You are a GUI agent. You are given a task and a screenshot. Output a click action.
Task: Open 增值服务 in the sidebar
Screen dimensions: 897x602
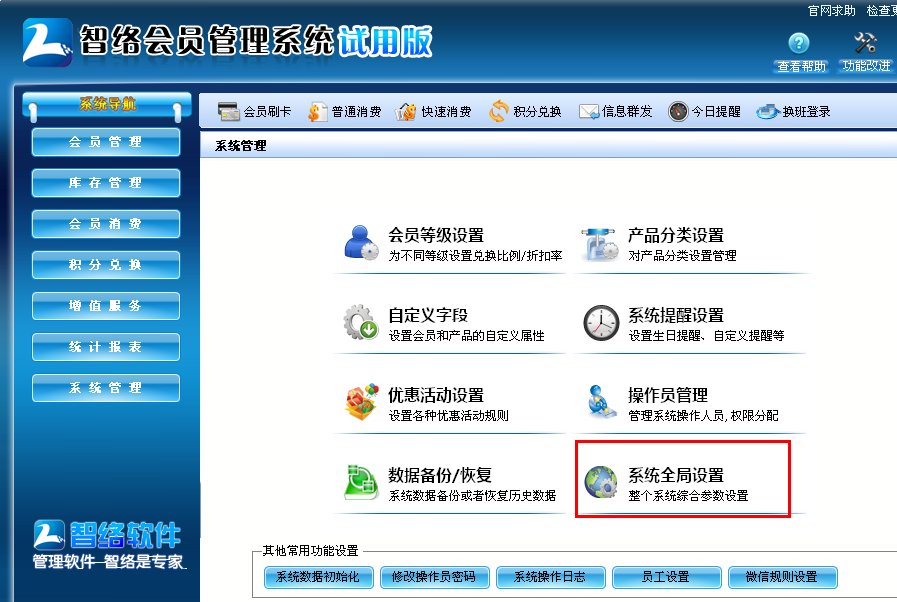click(106, 306)
